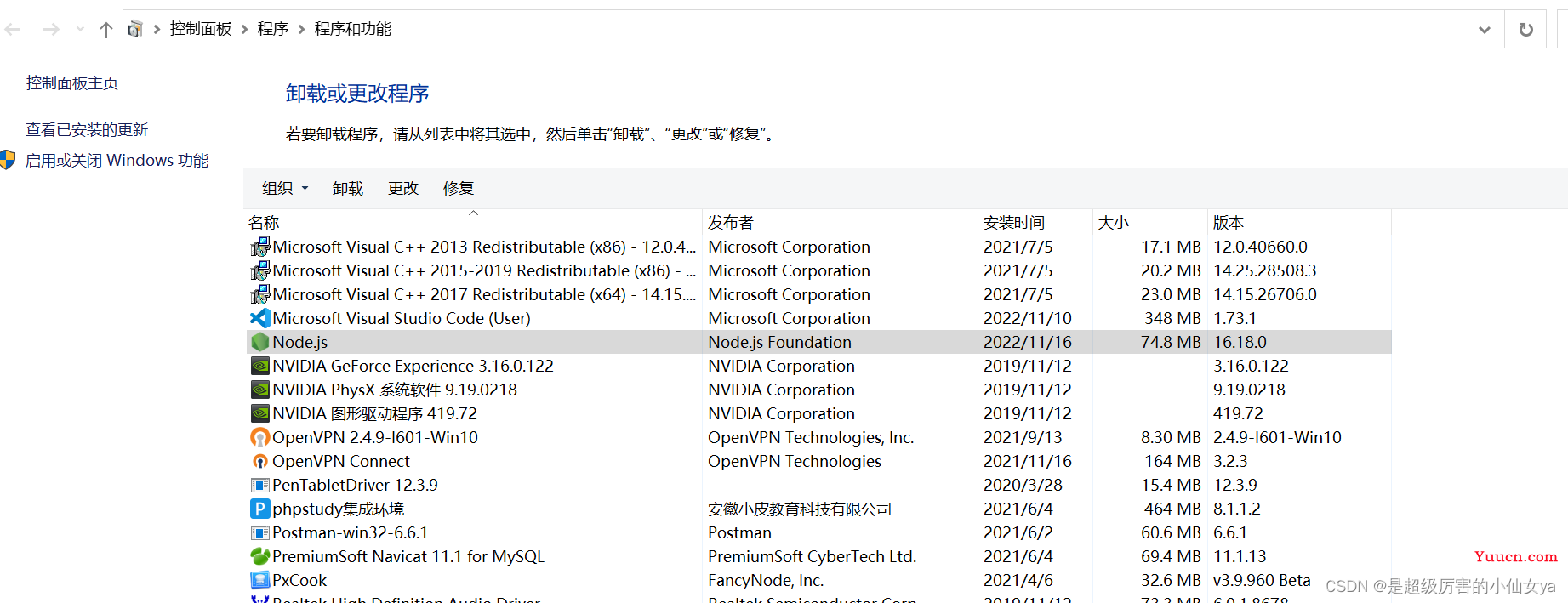Click the NVIDIA PhysX icon
This screenshot has width=1568, height=603.
[260, 390]
